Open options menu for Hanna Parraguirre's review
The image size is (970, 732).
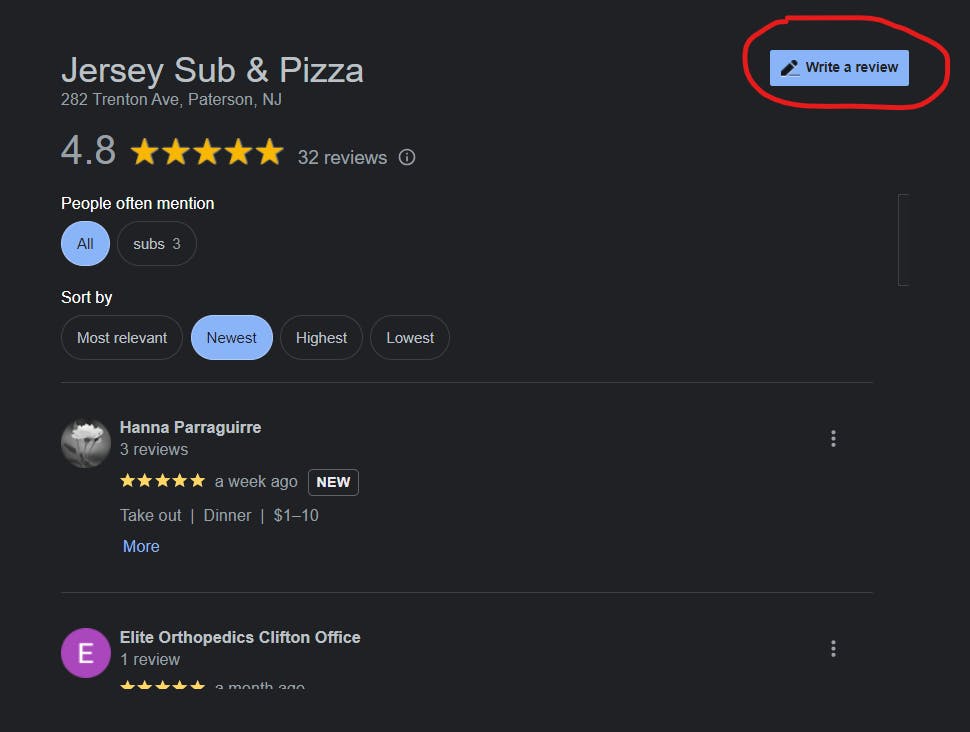833,438
